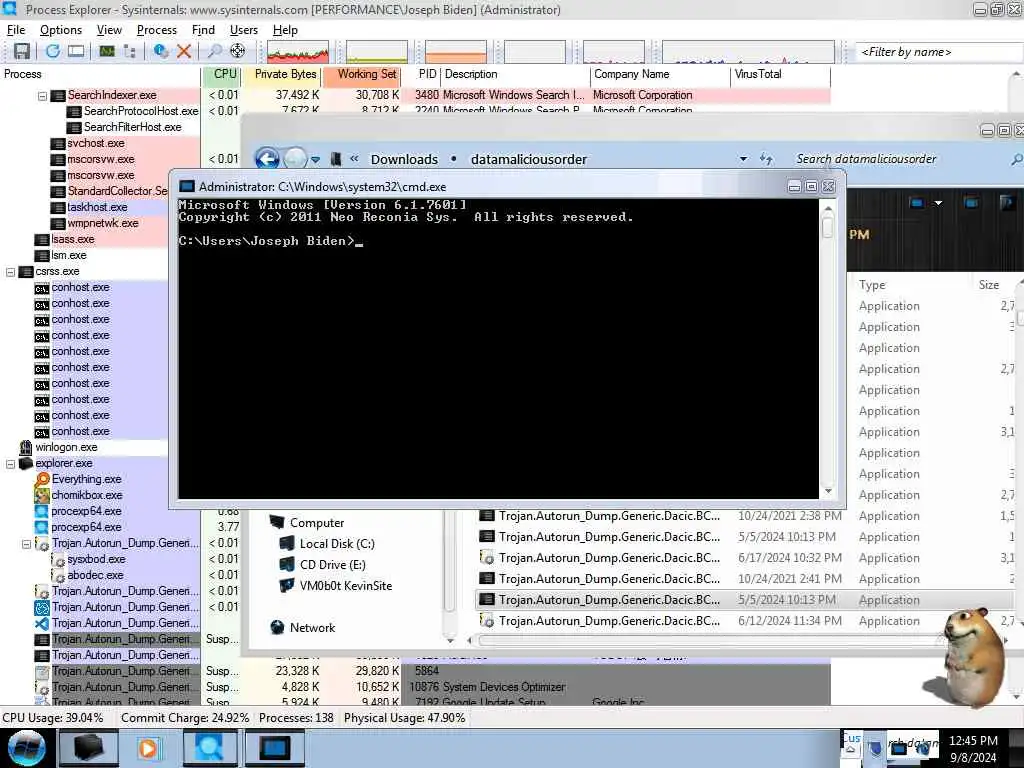1024x768 pixels.
Task: Select the Find Window's Process crosshair icon
Action: pyautogui.click(x=238, y=52)
